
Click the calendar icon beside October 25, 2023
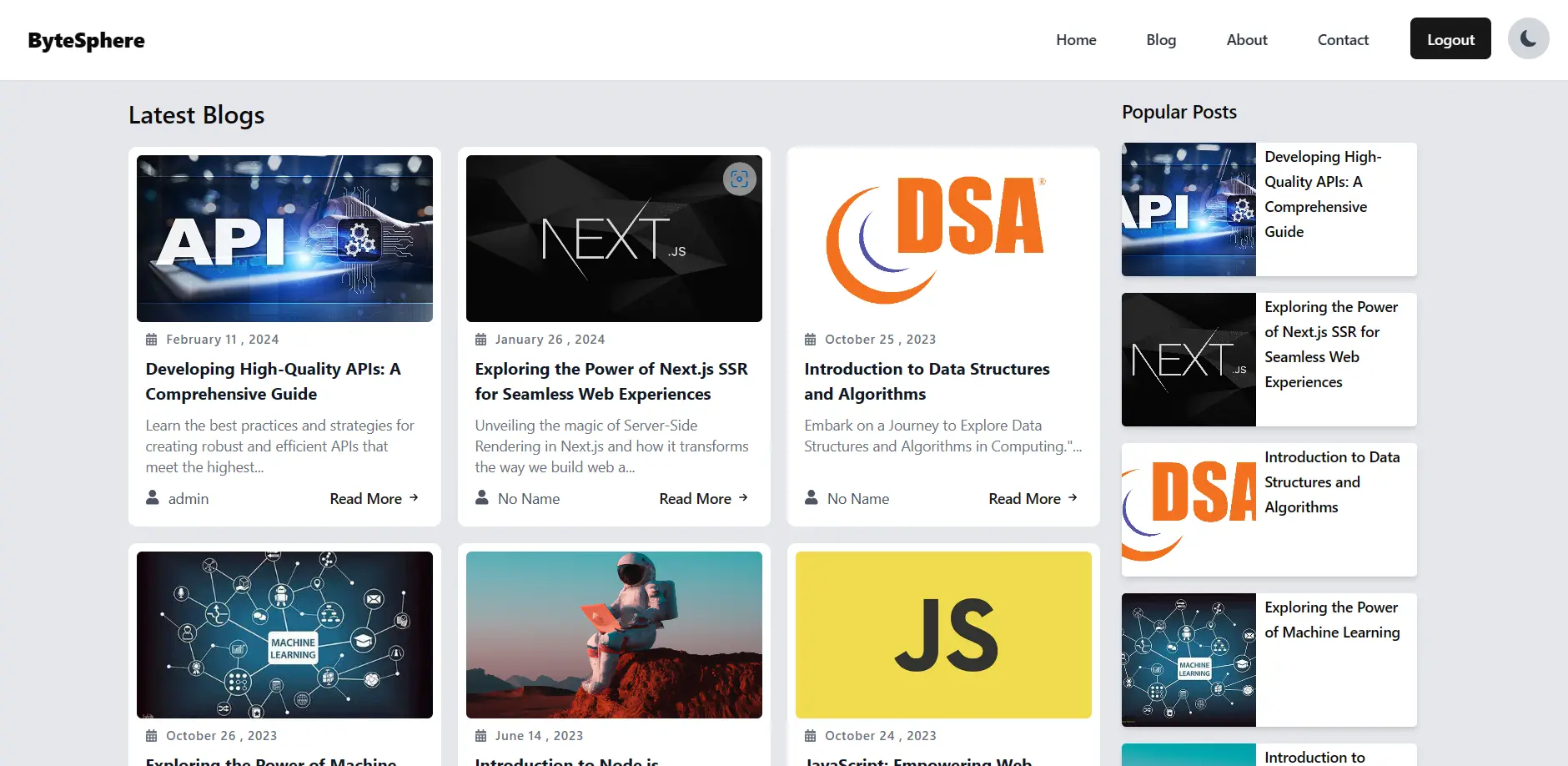(x=810, y=340)
